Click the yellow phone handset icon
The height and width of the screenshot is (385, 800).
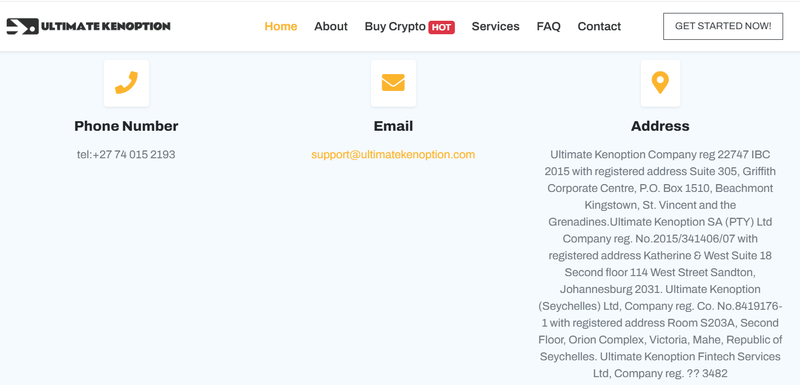coord(126,83)
